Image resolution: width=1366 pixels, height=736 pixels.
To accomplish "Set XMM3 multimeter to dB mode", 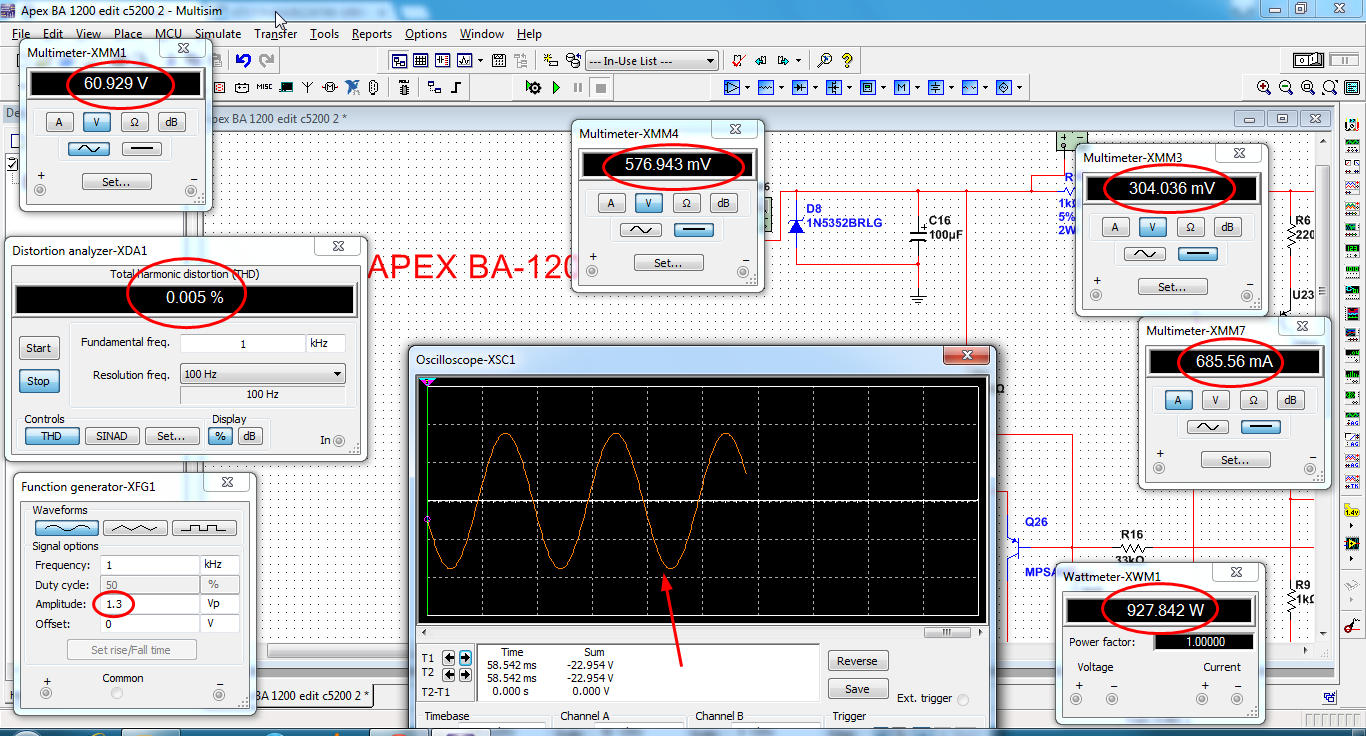I will [1227, 227].
